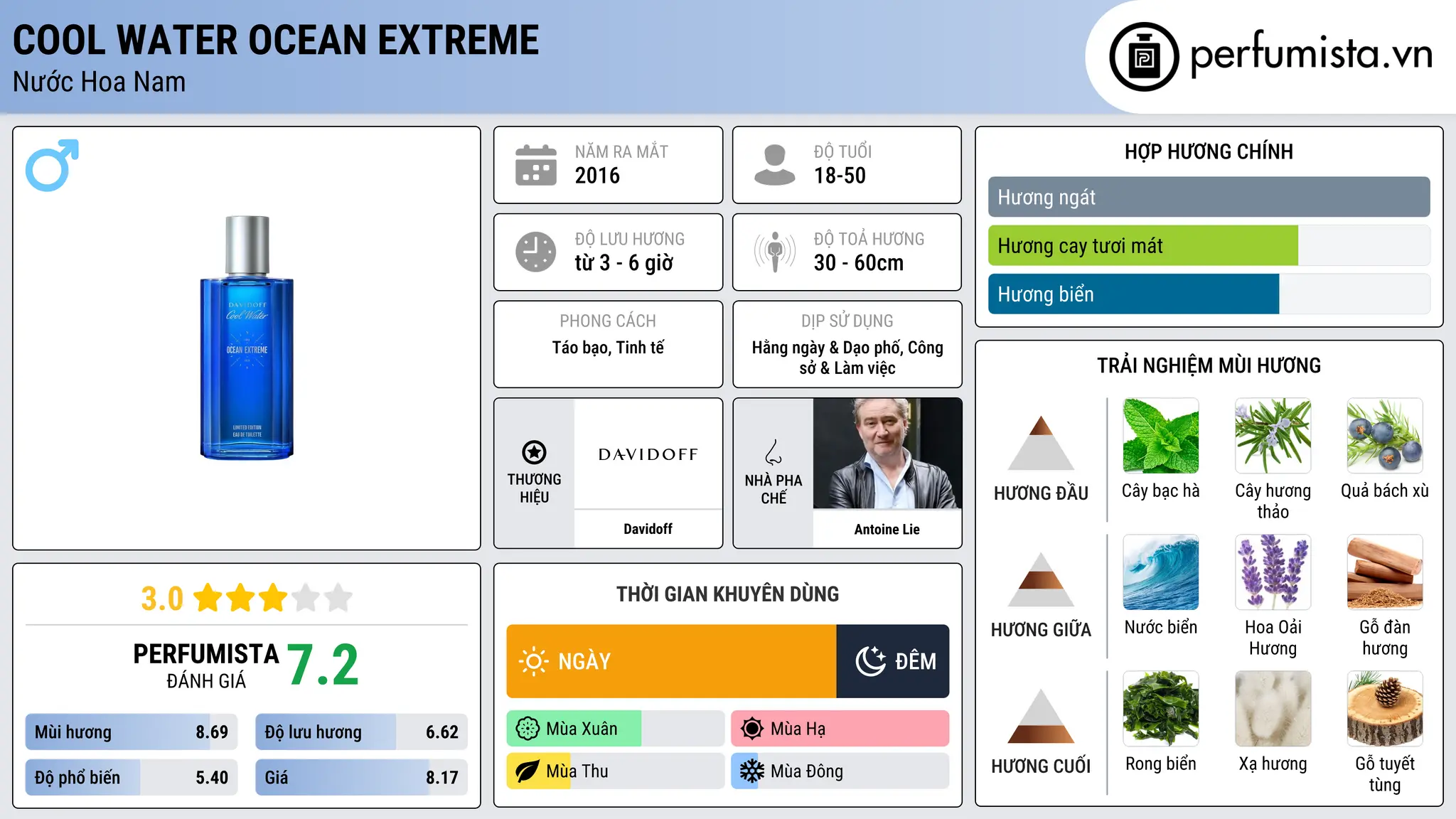Image resolution: width=1456 pixels, height=819 pixels.
Task: Click the 3.0 star rating number
Action: click(x=162, y=599)
